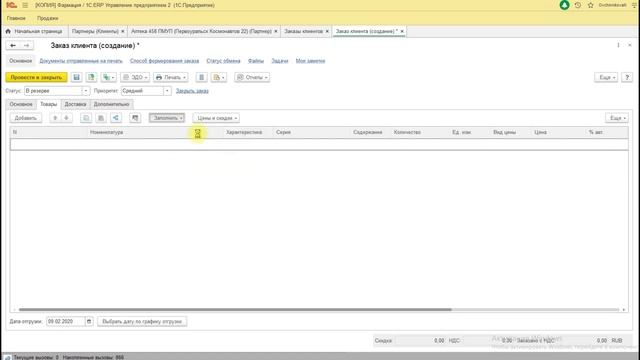Click the Цена column header

click(x=540, y=132)
